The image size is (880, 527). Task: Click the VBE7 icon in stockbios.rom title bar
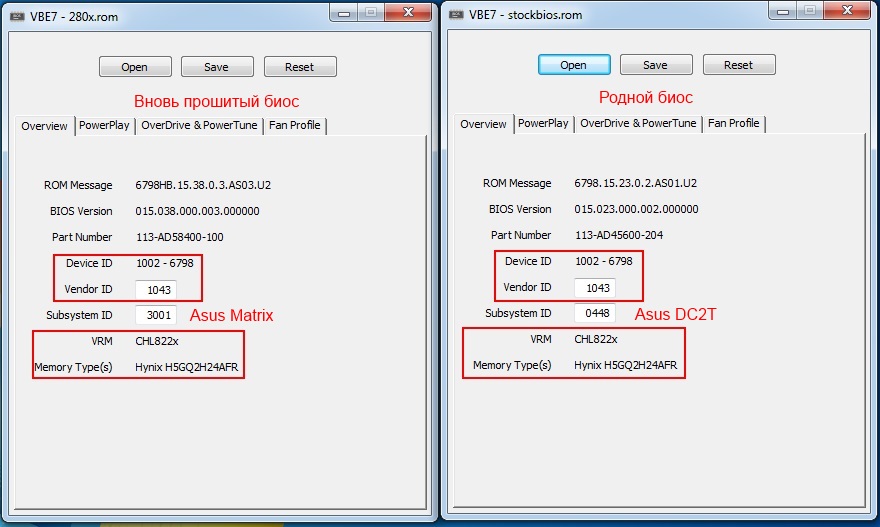(456, 15)
